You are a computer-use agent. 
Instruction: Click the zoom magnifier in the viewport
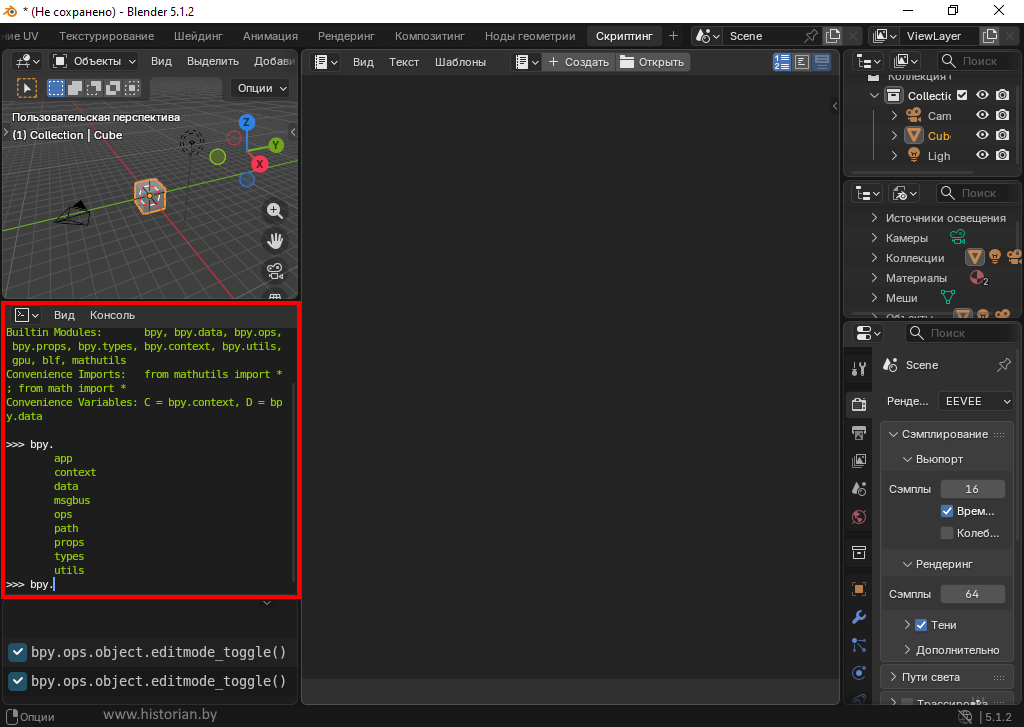(275, 210)
